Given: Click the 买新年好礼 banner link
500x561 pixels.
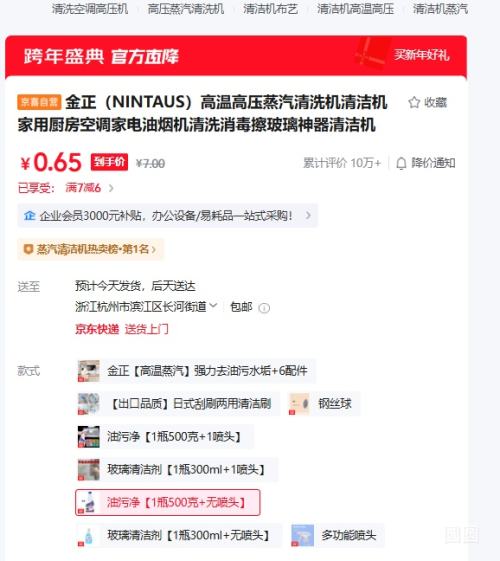Looking at the screenshot, I should tap(421, 55).
